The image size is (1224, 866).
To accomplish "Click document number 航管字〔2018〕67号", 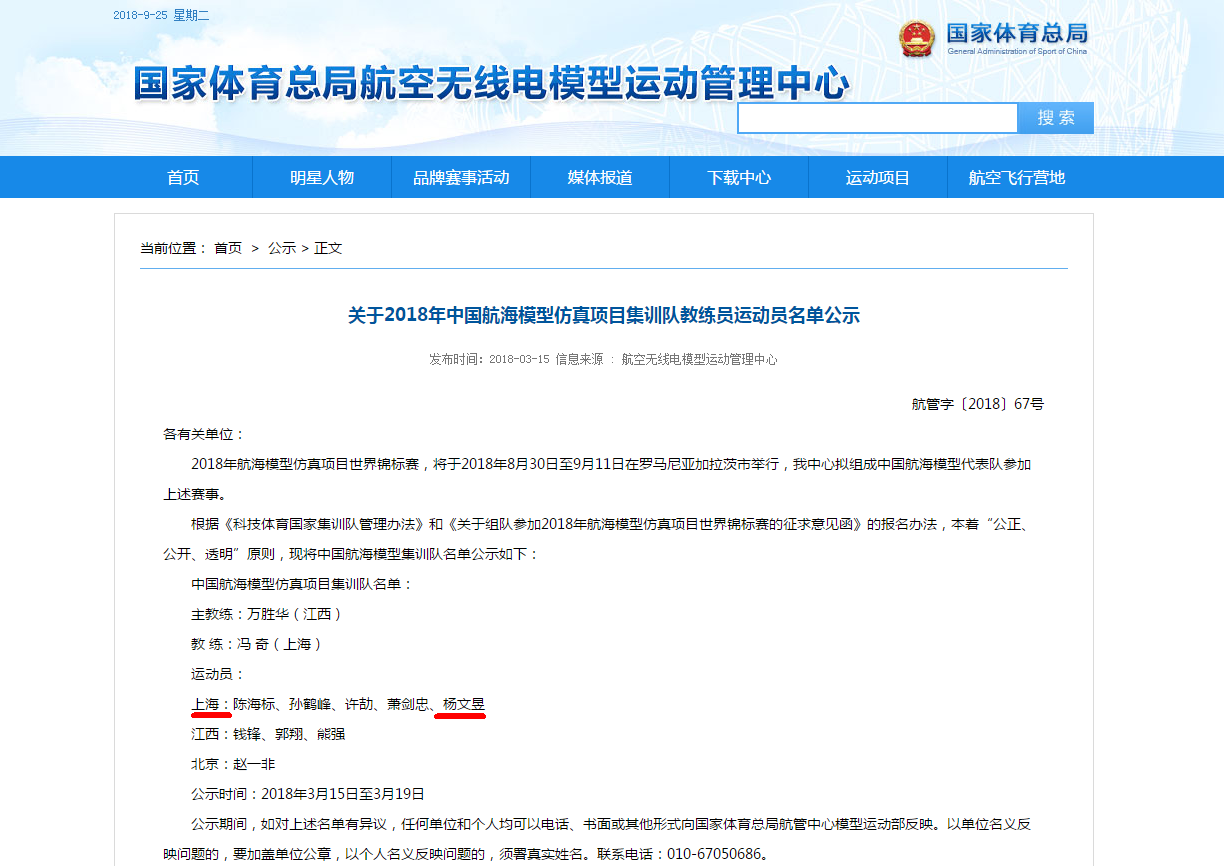I will [978, 404].
